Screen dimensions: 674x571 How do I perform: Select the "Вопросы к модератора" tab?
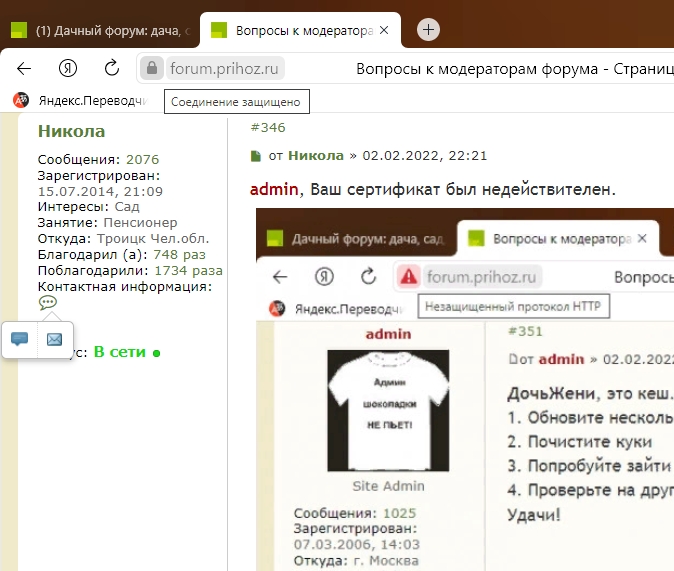coord(290,30)
